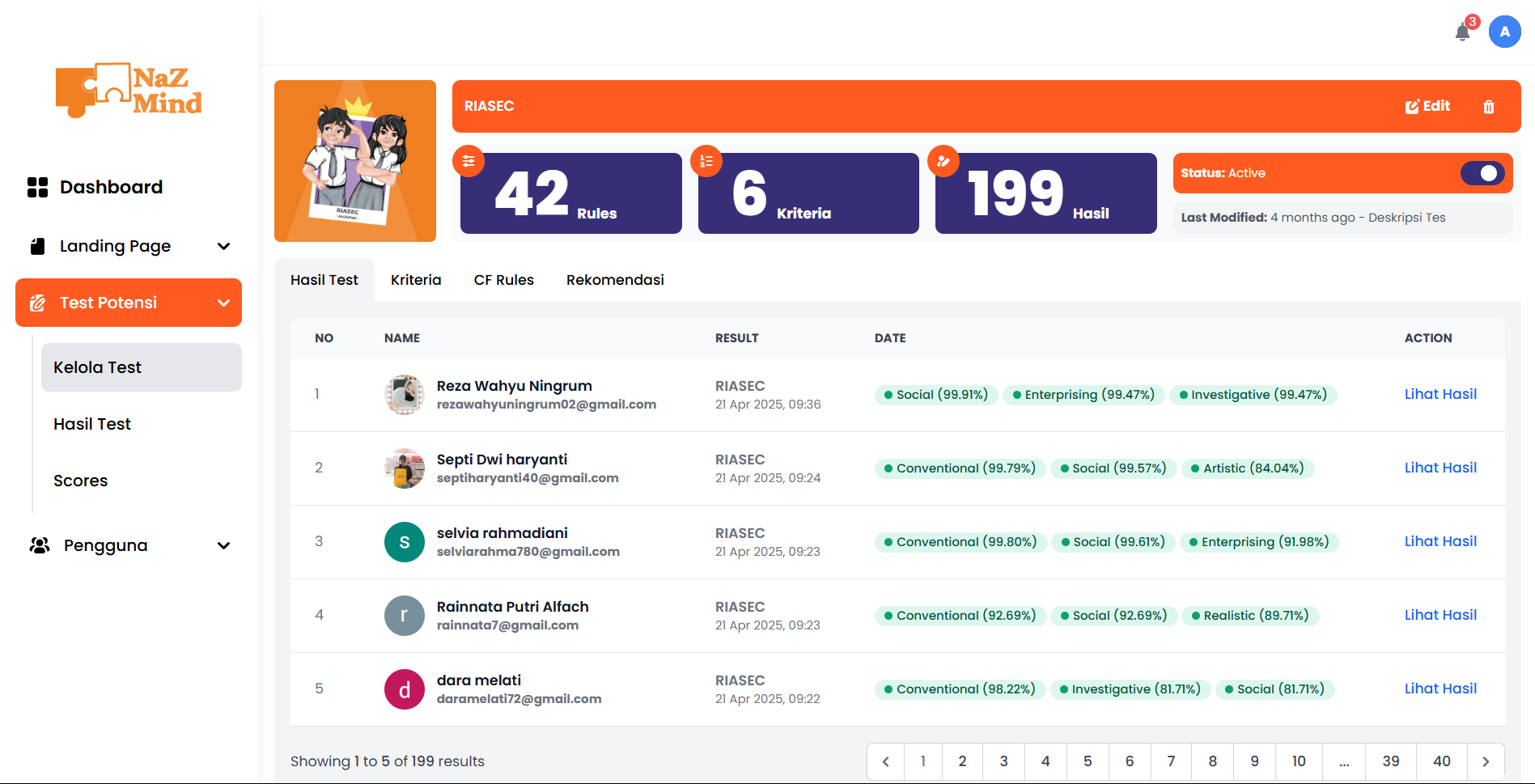Click the user avatar 'A' icon
This screenshot has width=1535, height=784.
1504,32
